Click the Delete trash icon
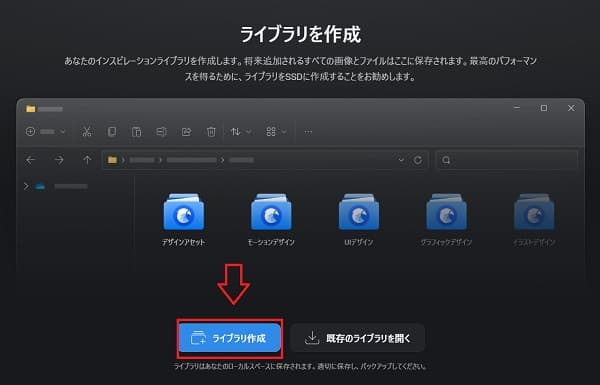The image size is (600, 385). click(211, 132)
